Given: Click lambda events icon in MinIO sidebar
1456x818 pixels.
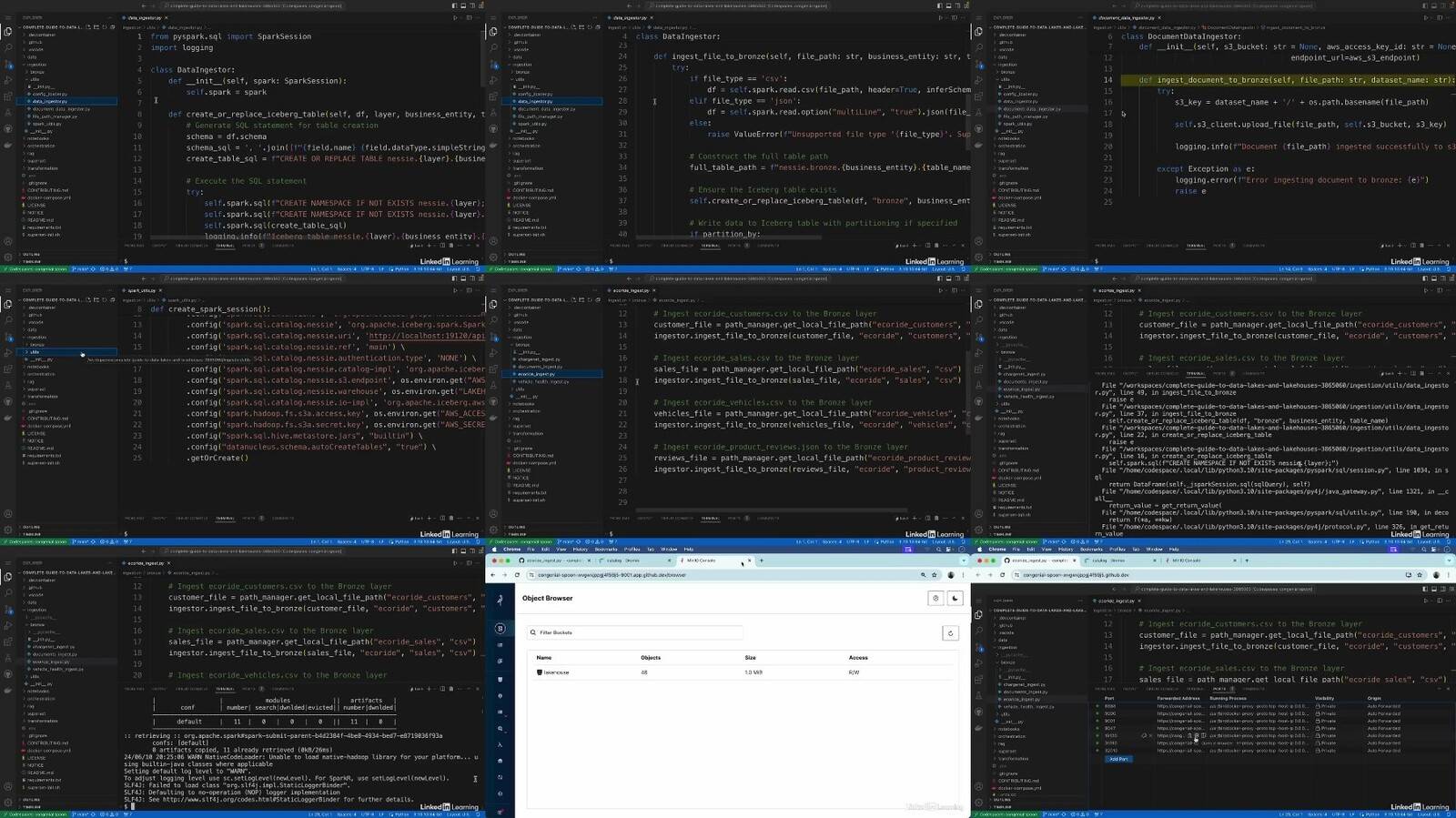Looking at the screenshot, I should click(500, 744).
